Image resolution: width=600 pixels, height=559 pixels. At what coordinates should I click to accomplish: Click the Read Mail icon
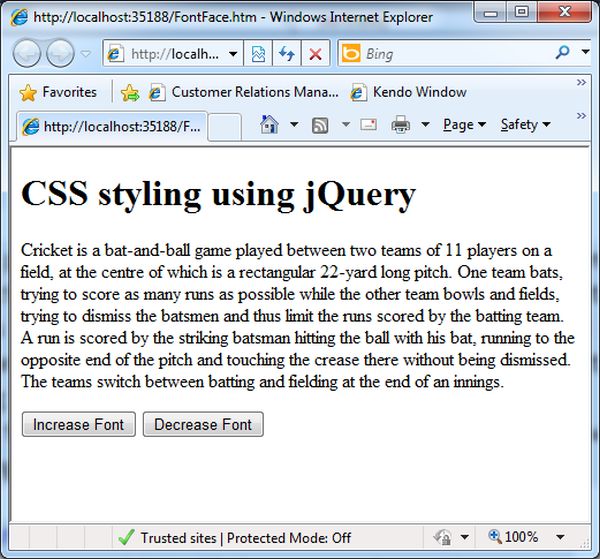tap(368, 124)
